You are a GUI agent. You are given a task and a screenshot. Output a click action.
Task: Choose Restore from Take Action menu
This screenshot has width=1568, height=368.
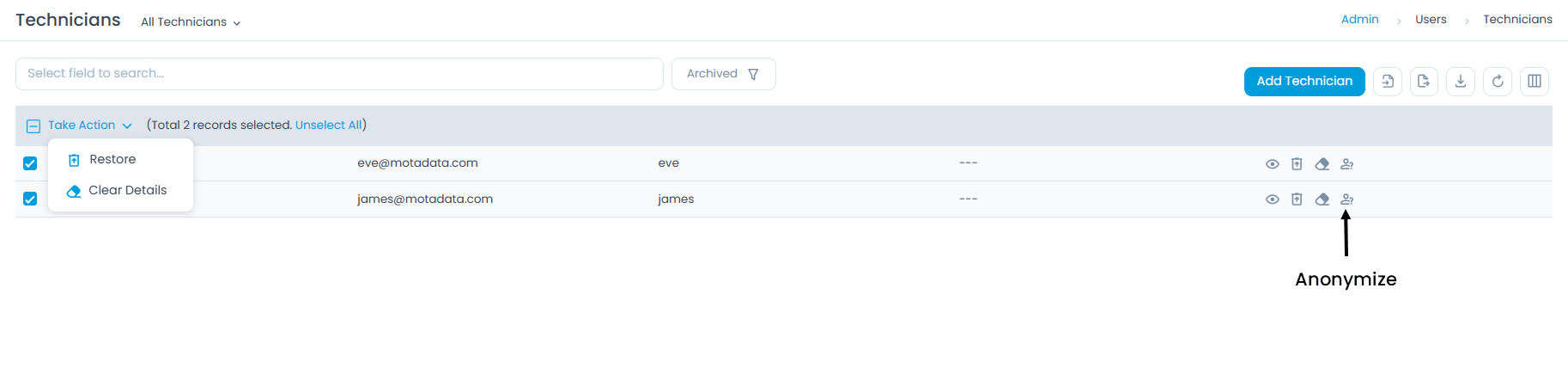coord(112,160)
